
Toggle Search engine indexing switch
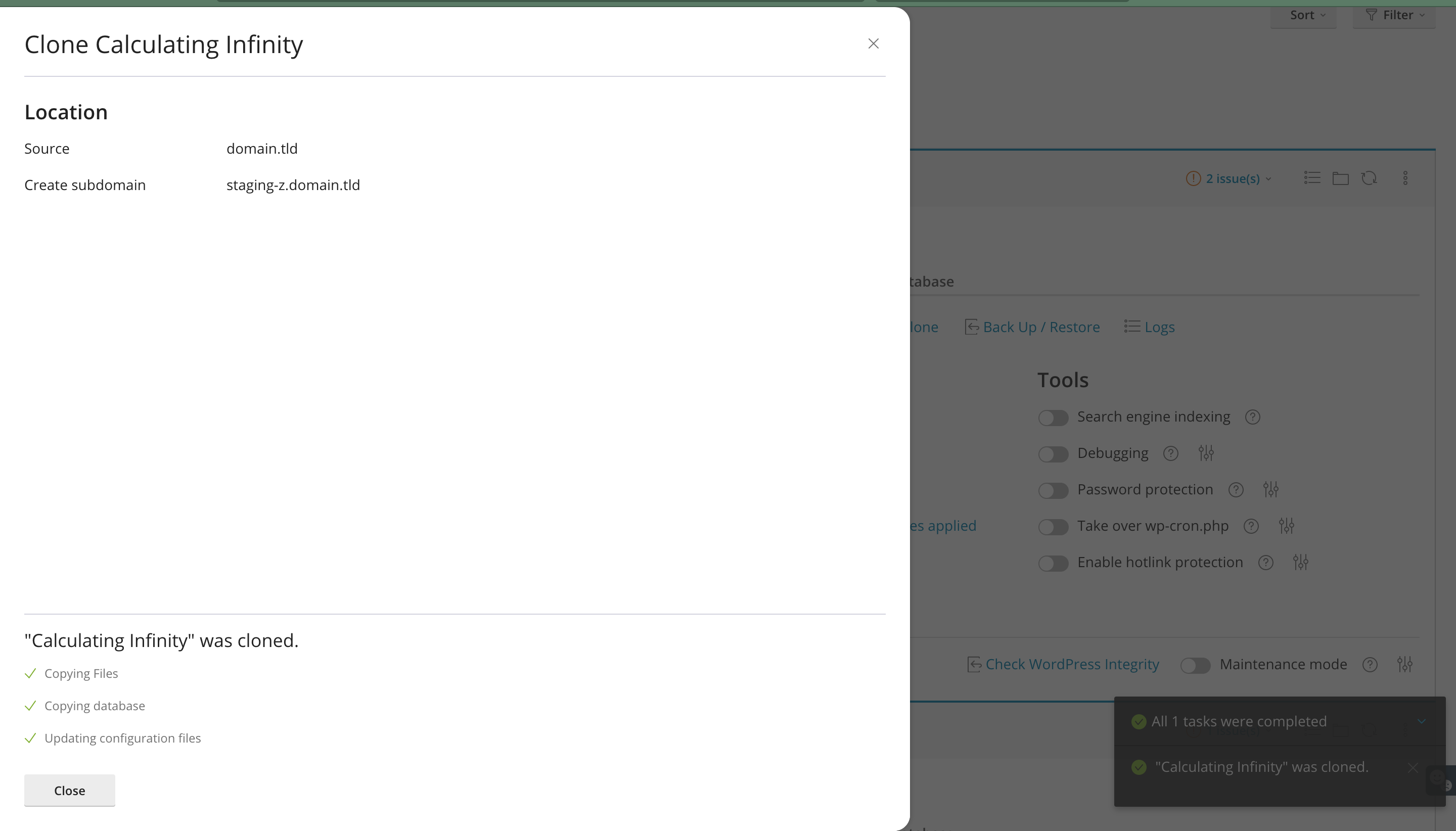coord(1053,418)
